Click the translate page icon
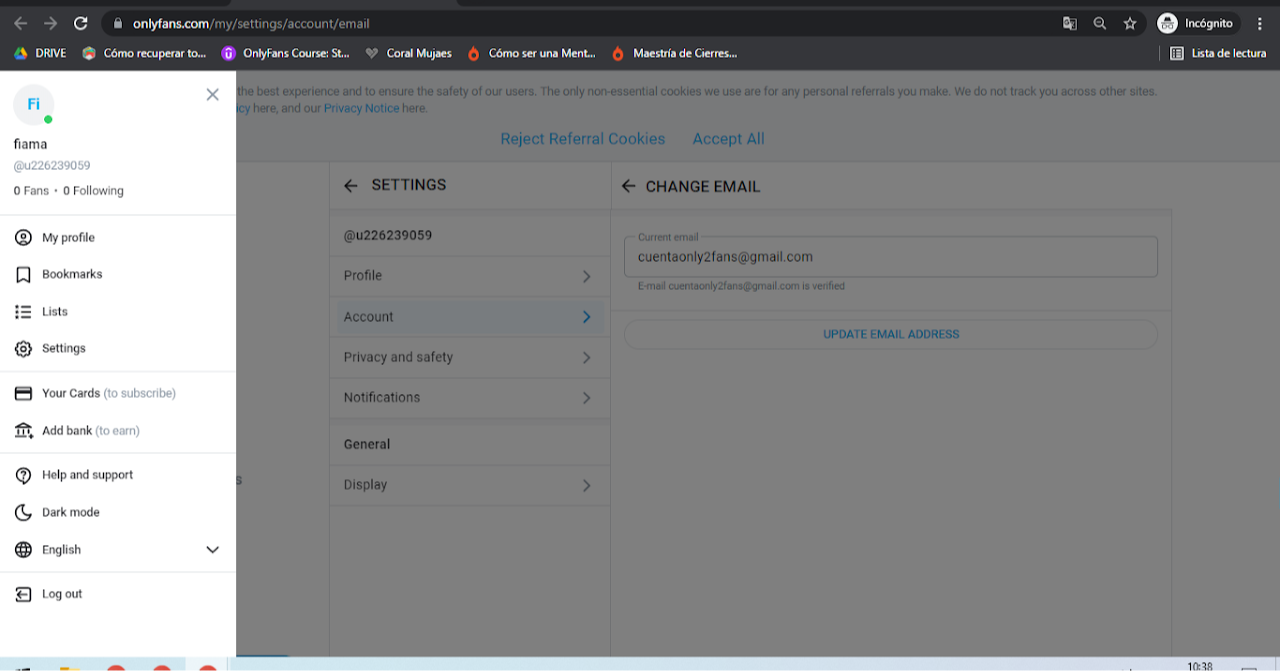 click(x=1070, y=23)
